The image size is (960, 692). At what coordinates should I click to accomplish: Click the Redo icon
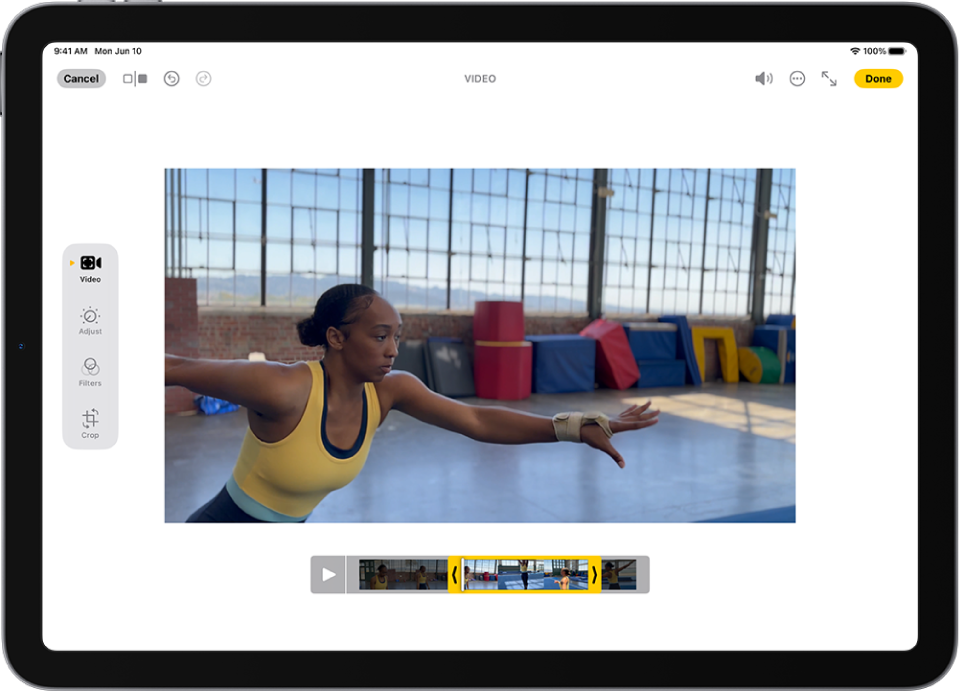tap(203, 78)
